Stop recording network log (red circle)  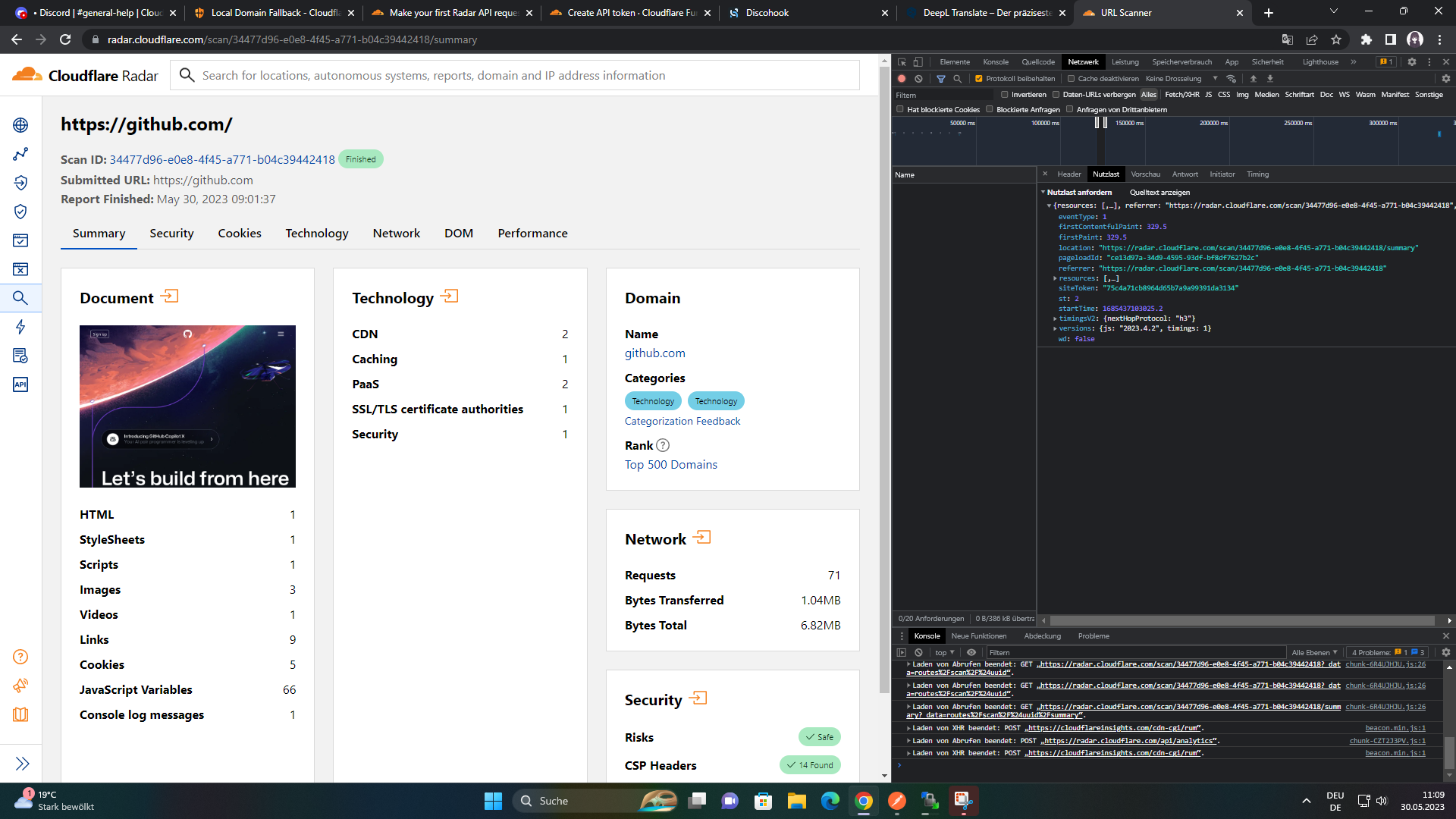point(901,78)
